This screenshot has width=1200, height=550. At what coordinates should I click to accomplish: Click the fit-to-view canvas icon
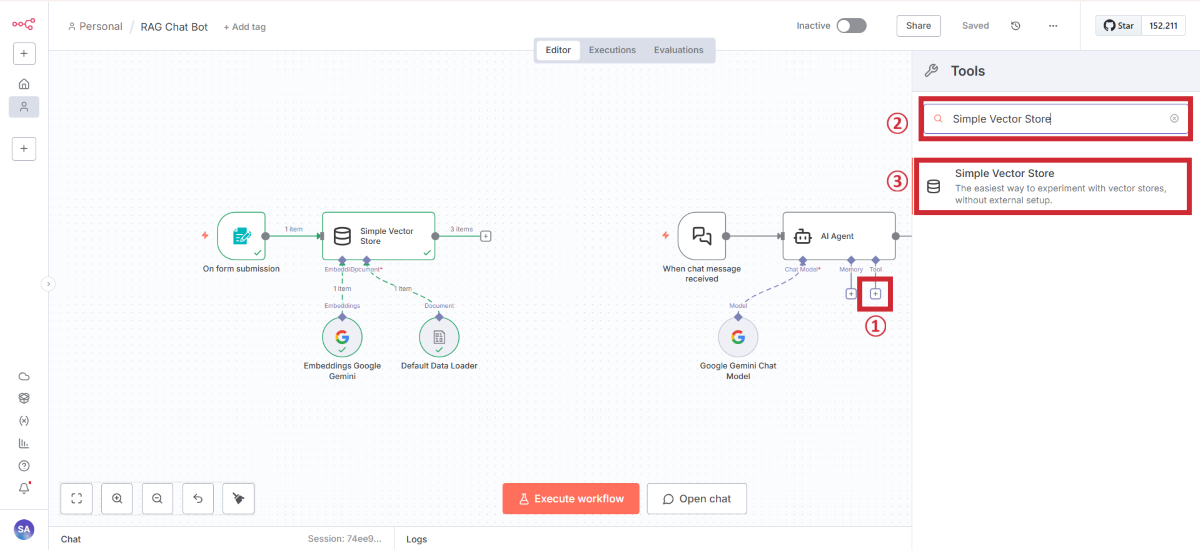click(x=77, y=498)
